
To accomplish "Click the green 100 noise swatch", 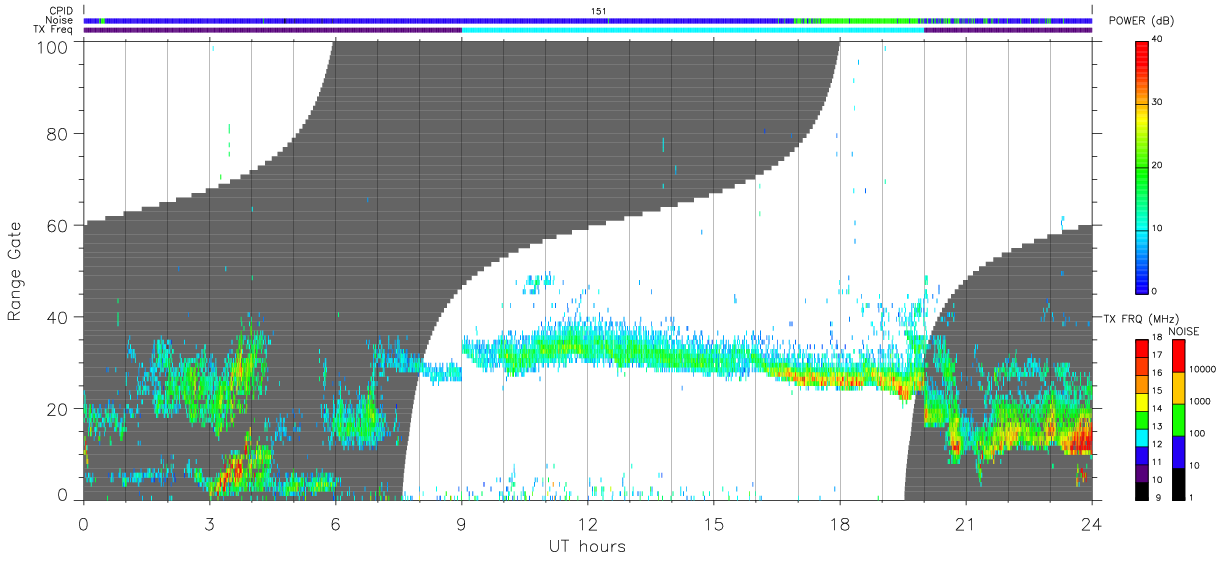I will pos(1177,419).
